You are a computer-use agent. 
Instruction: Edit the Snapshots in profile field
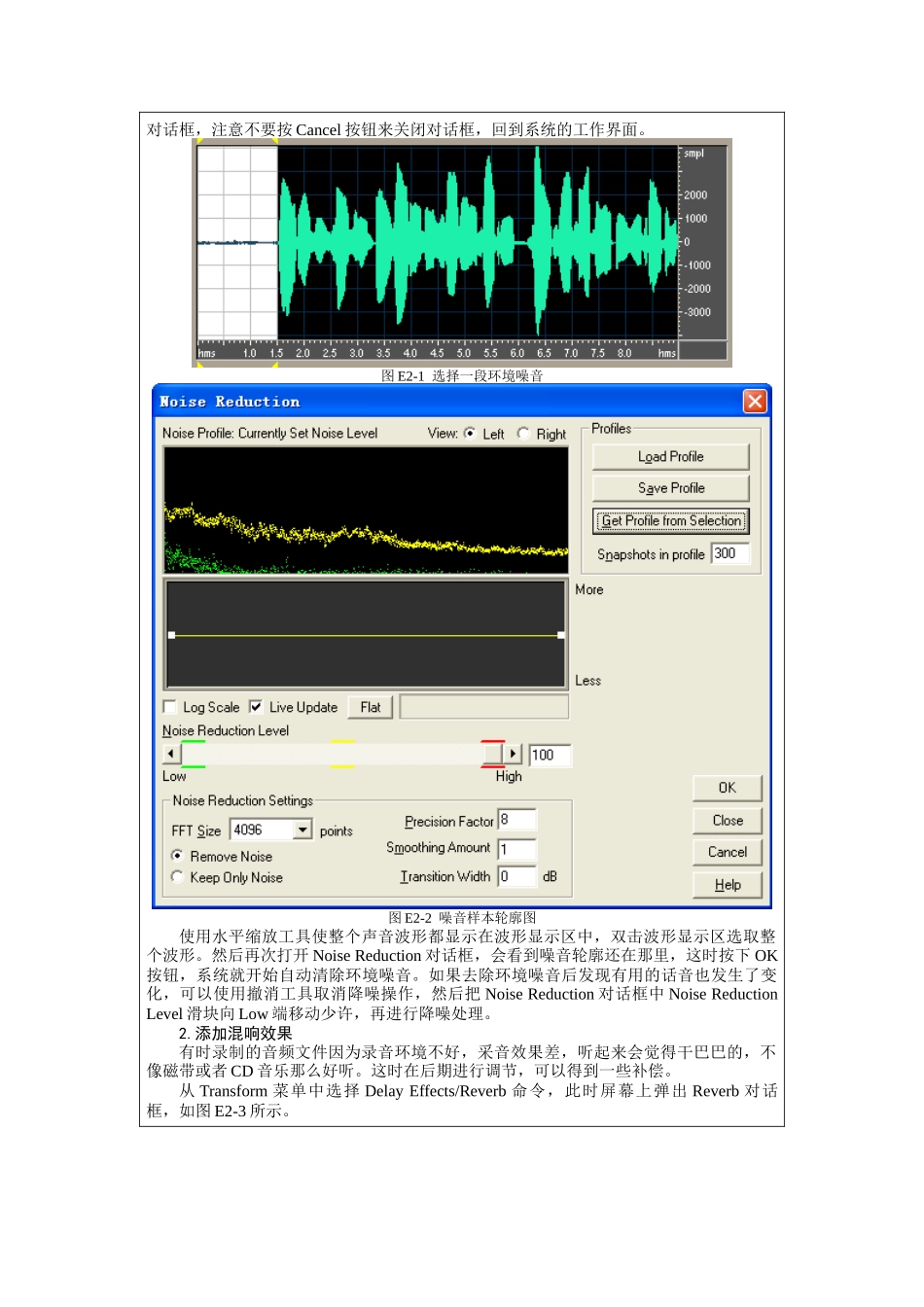pyautogui.click(x=731, y=553)
